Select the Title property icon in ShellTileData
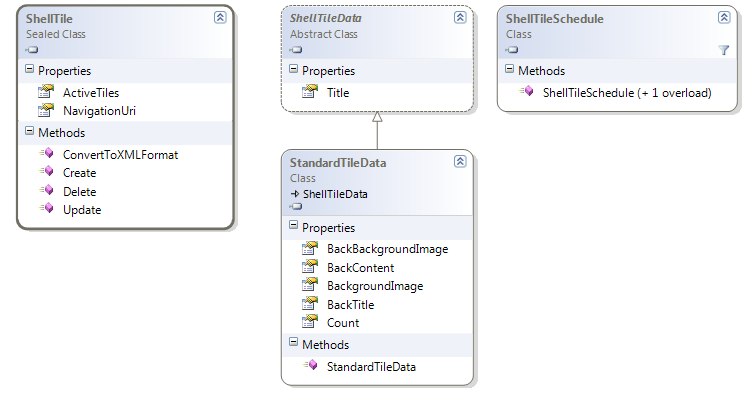 [x=310, y=92]
